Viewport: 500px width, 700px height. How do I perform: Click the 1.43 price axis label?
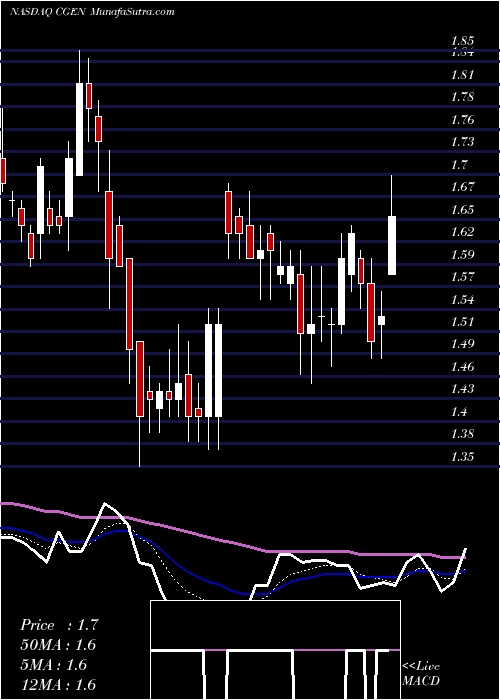click(463, 389)
